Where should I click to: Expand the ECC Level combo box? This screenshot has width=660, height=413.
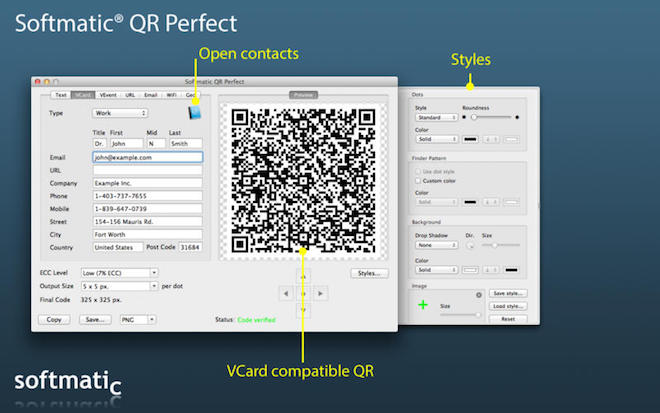click(154, 273)
